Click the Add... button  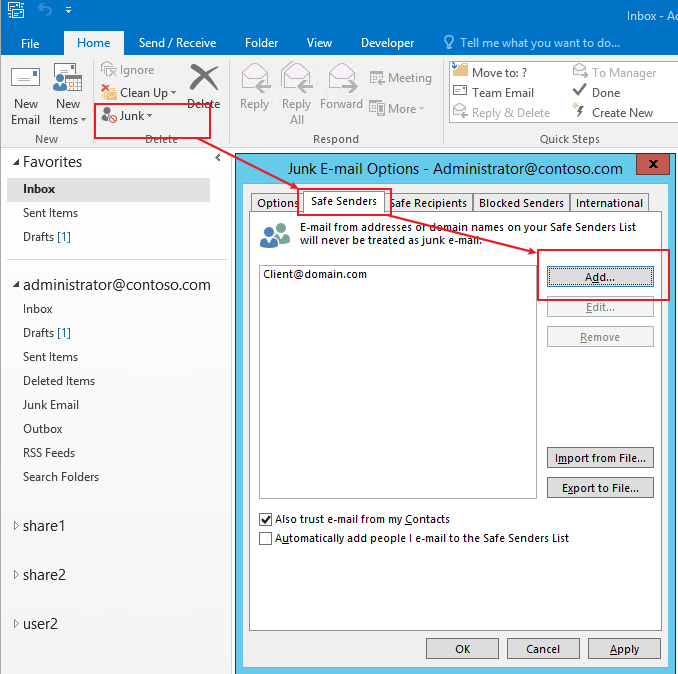[600, 277]
